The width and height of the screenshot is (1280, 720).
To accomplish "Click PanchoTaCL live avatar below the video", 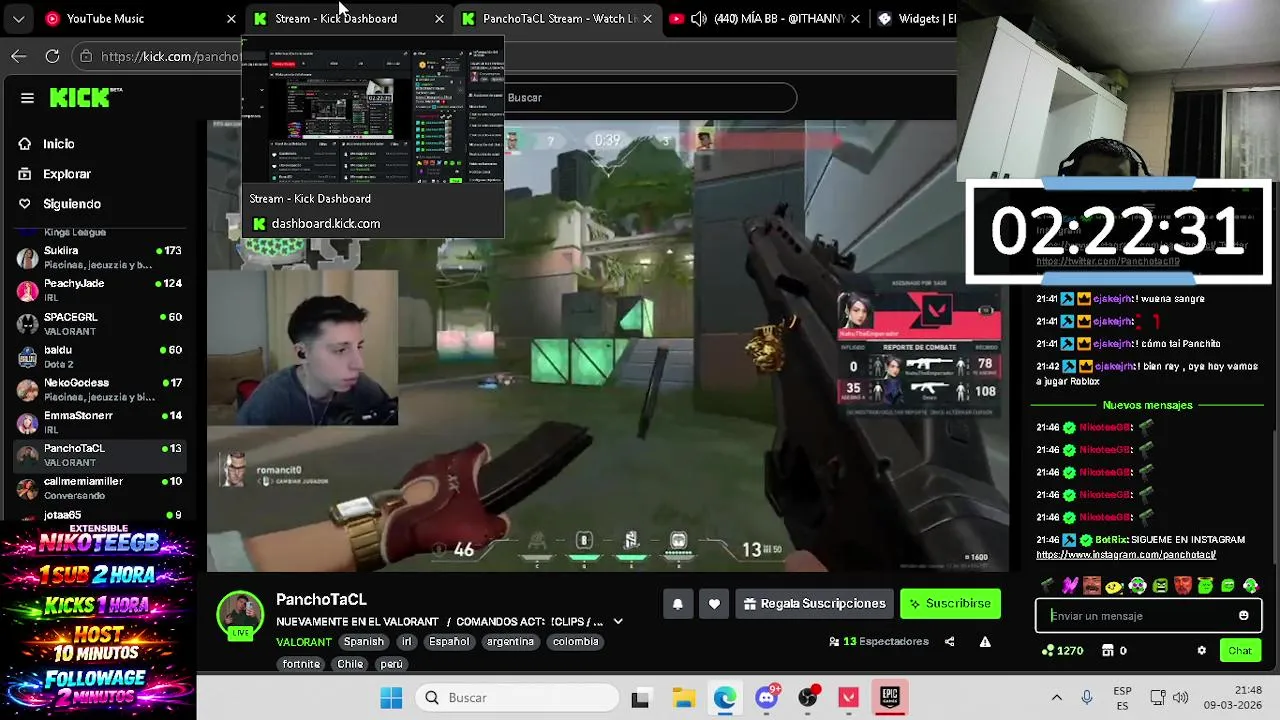I will pyautogui.click(x=240, y=615).
